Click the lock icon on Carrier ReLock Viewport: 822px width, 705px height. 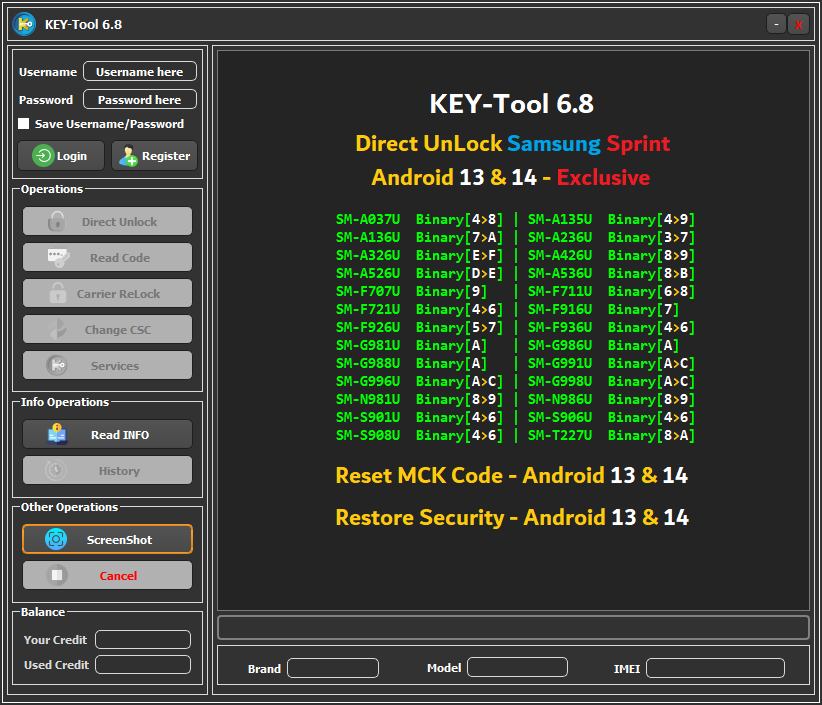click(x=57, y=294)
